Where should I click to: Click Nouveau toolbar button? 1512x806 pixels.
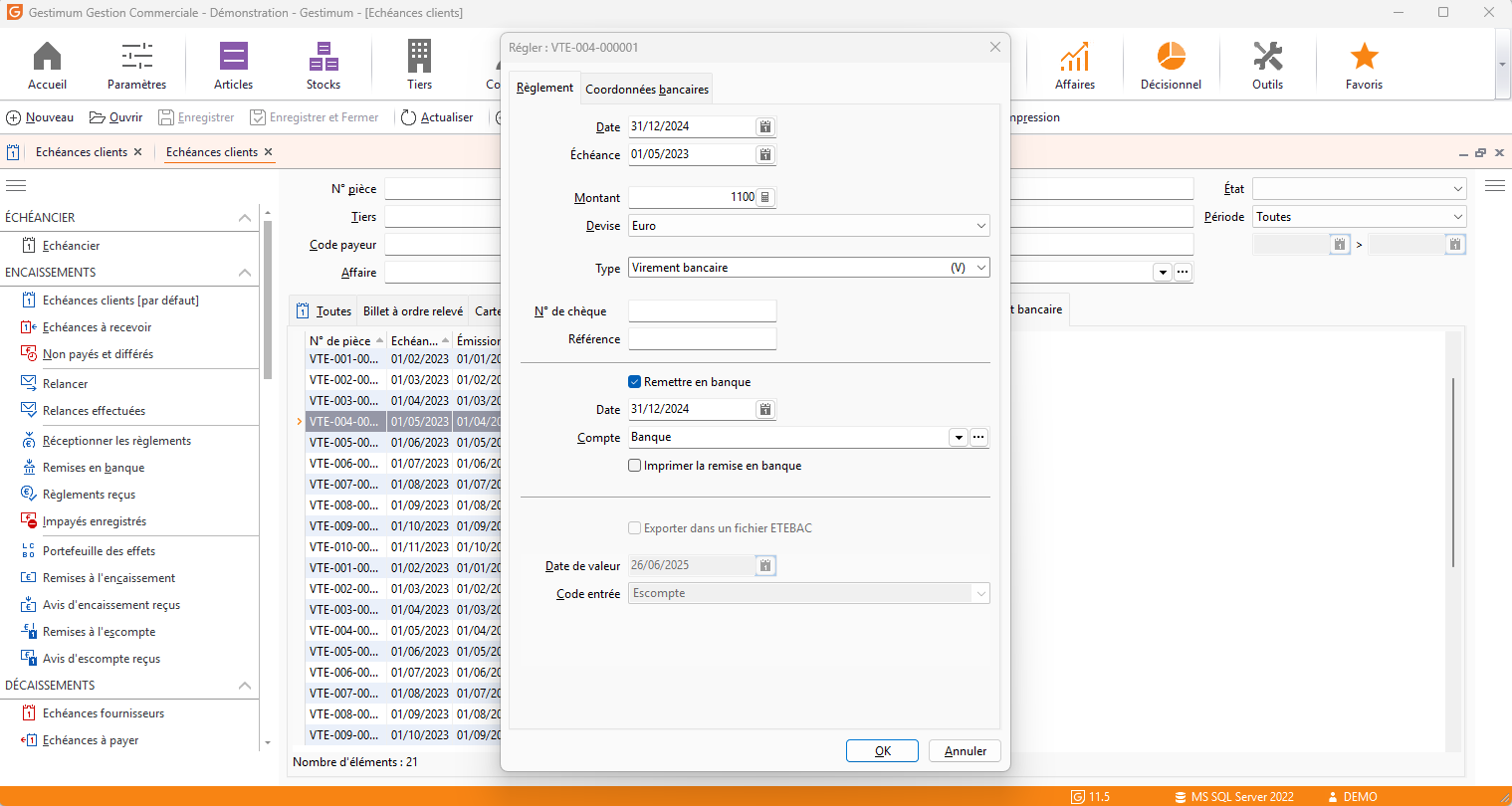(40, 117)
